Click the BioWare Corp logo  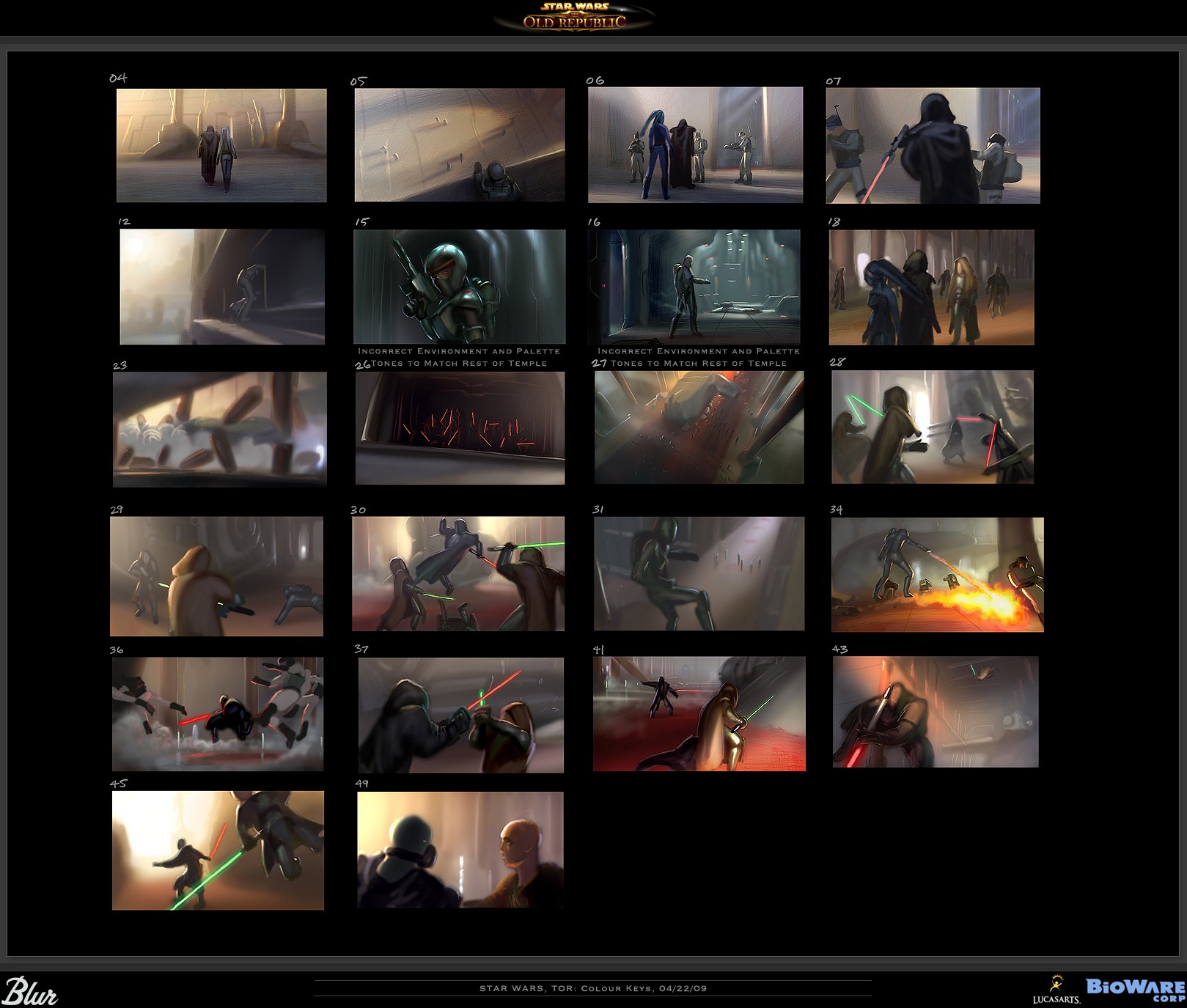(1136, 990)
